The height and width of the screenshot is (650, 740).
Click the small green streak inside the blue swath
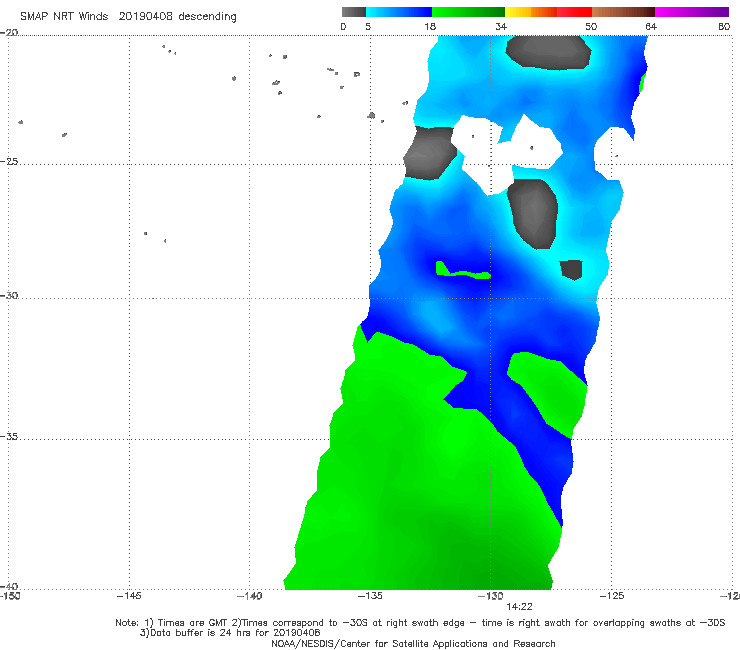point(462,271)
